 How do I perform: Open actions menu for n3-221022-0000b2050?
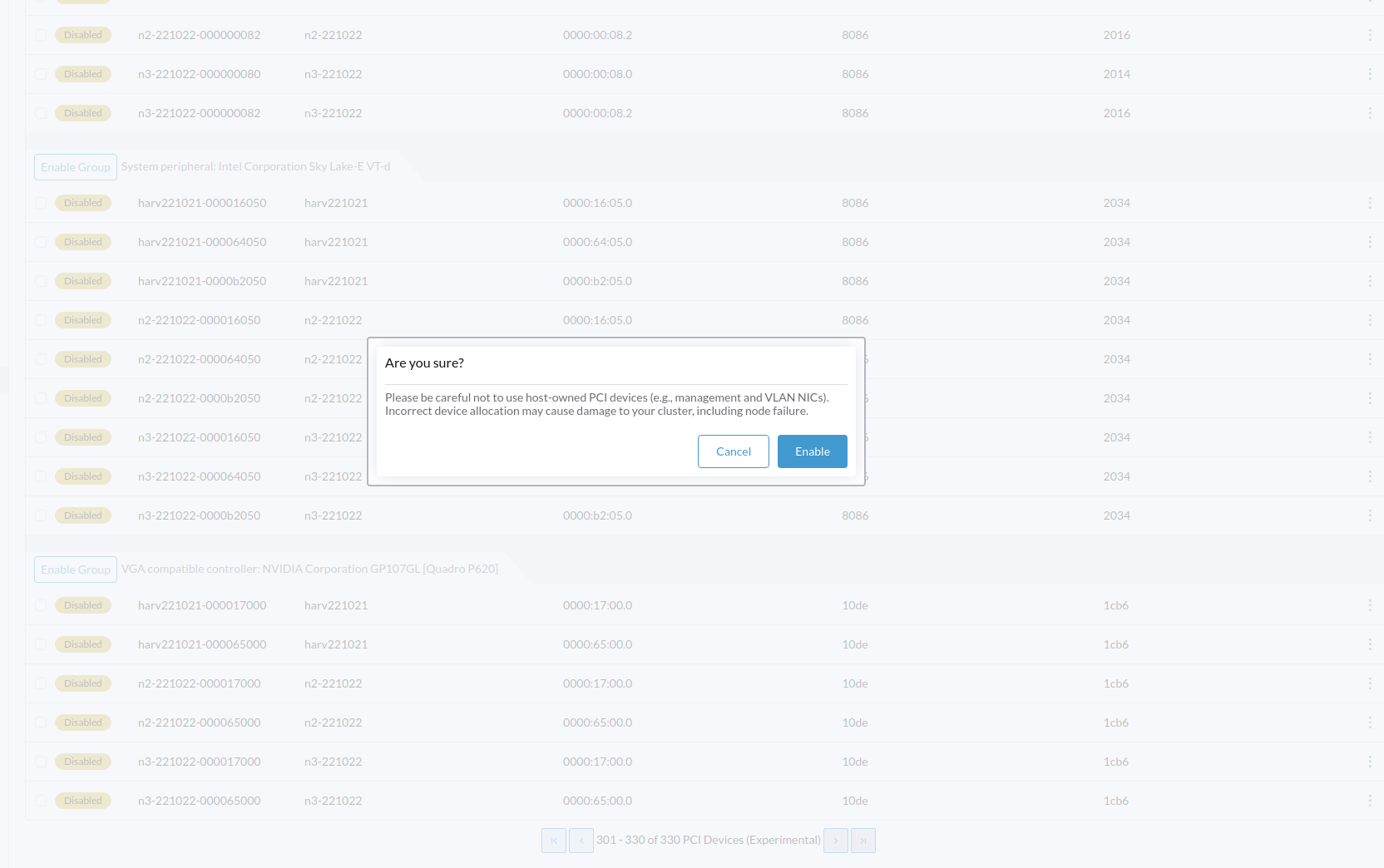(x=1370, y=515)
